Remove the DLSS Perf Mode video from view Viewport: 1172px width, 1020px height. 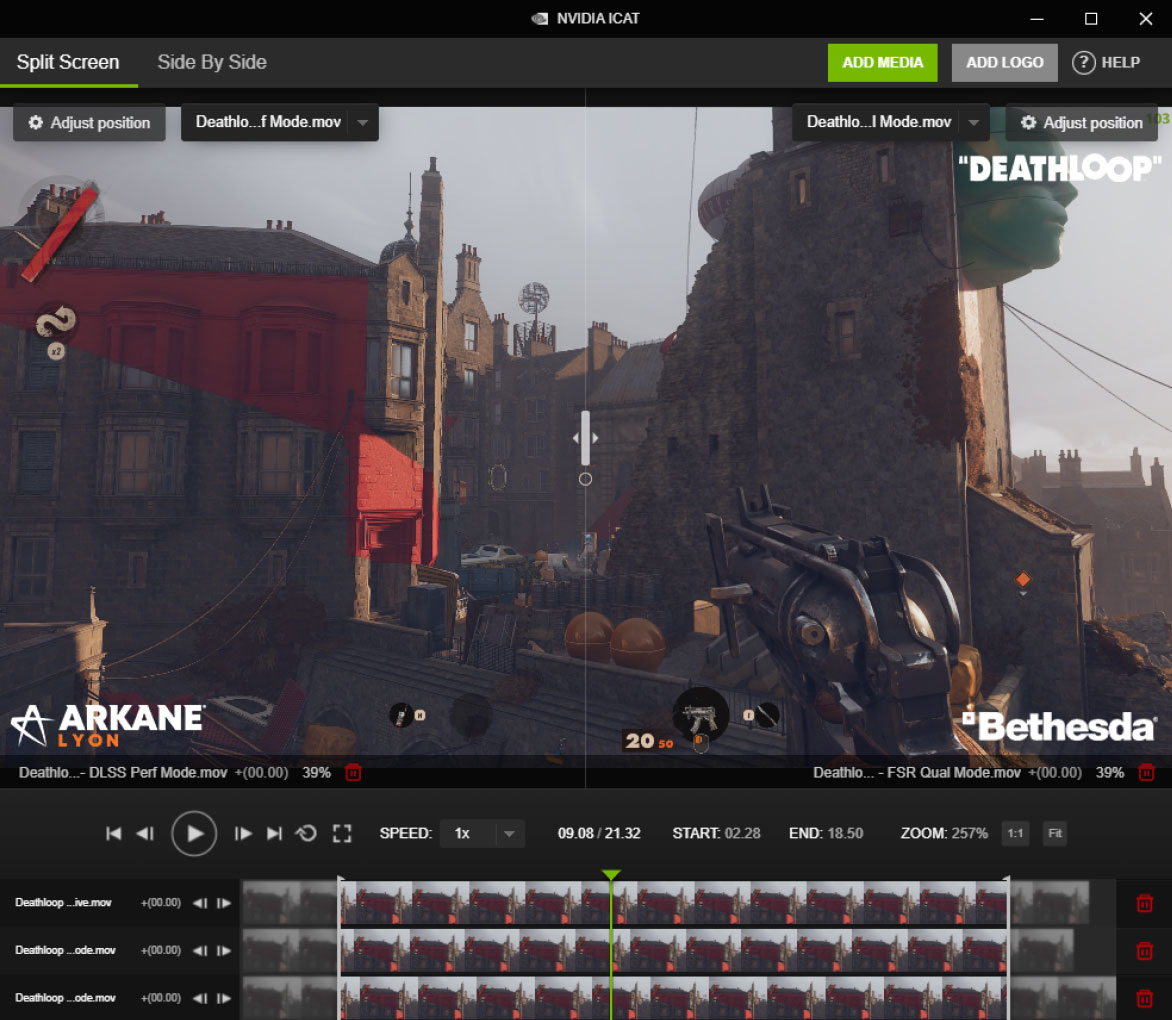(x=353, y=773)
